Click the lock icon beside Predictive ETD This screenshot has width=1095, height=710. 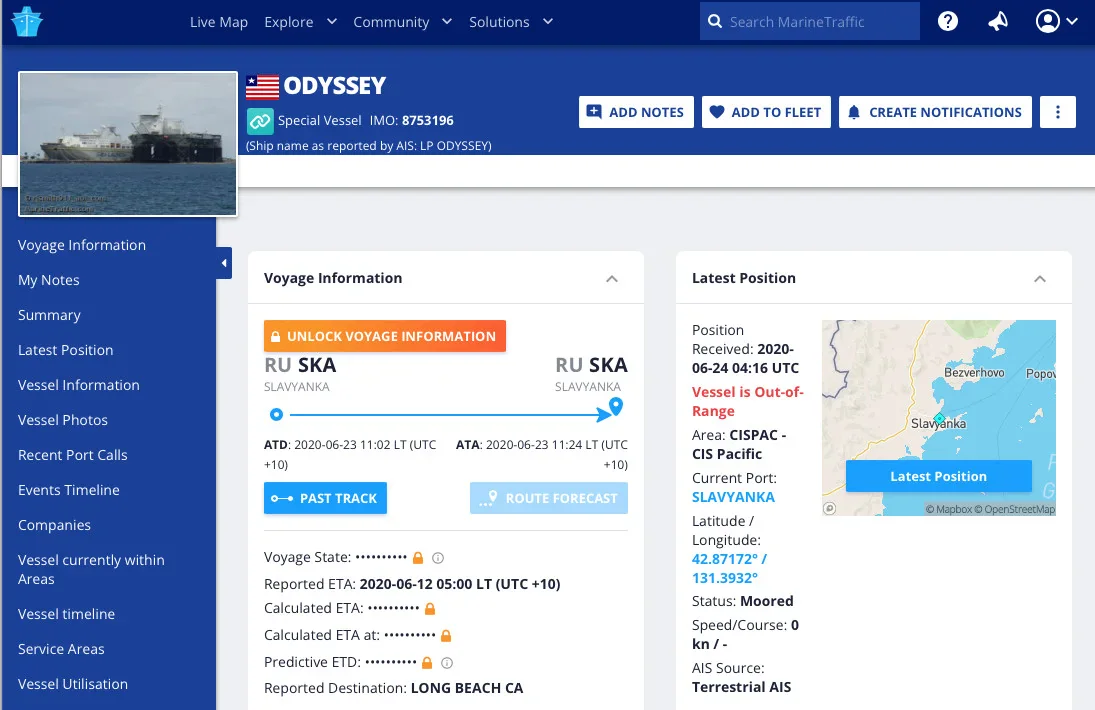tap(427, 663)
